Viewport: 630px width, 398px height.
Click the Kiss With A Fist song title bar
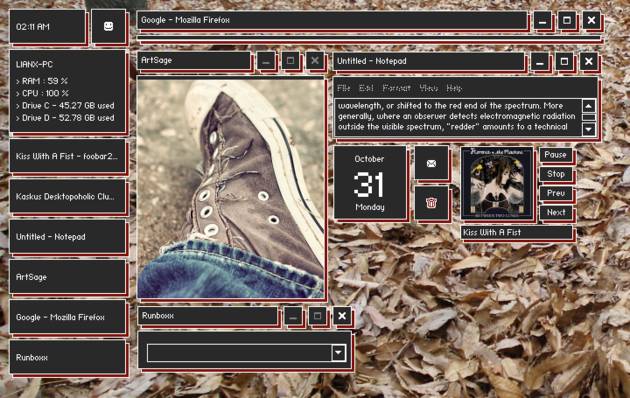pyautogui.click(x=516, y=233)
